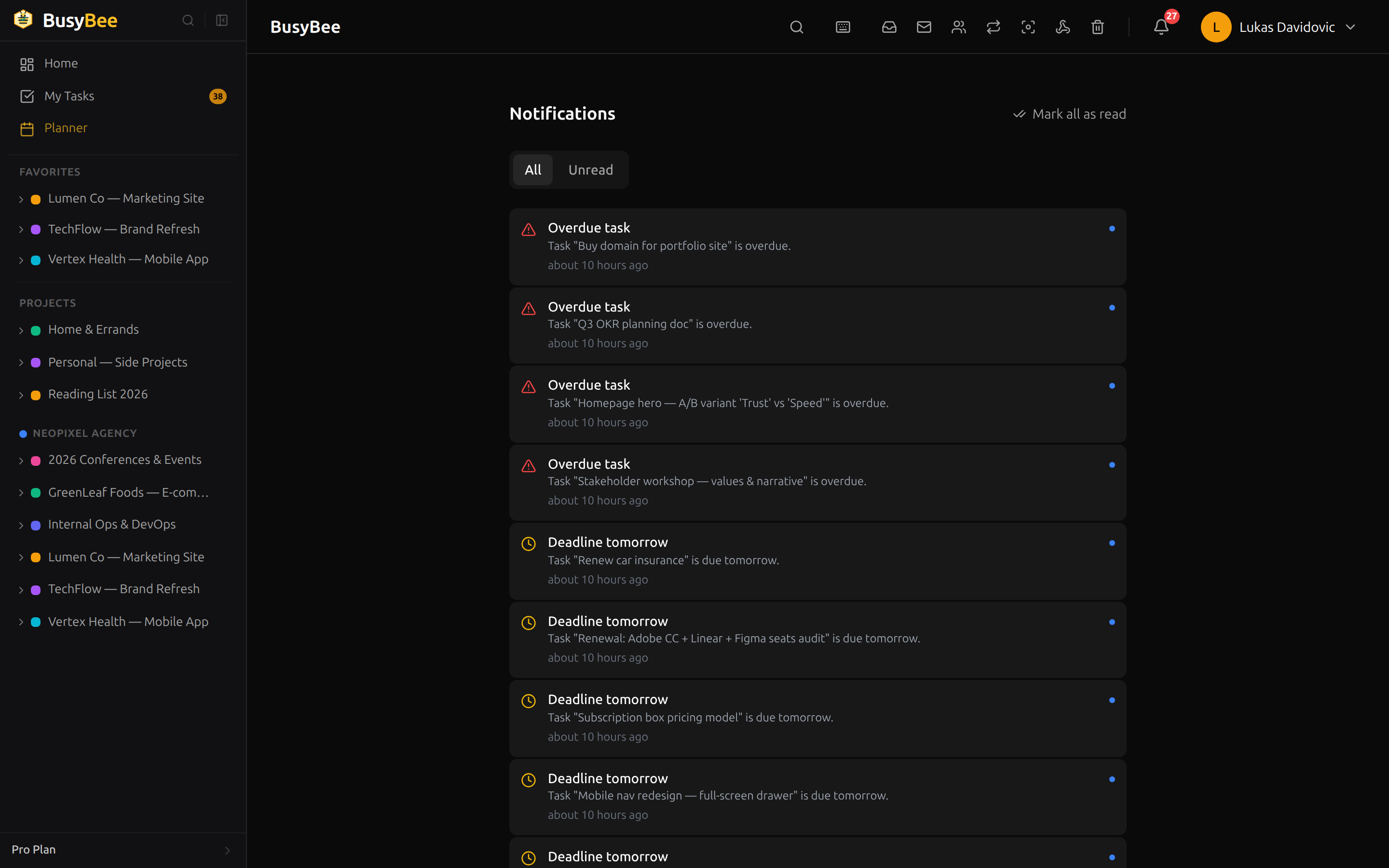The width and height of the screenshot is (1389, 868).
Task: Open the trash bin icon
Action: [x=1097, y=27]
